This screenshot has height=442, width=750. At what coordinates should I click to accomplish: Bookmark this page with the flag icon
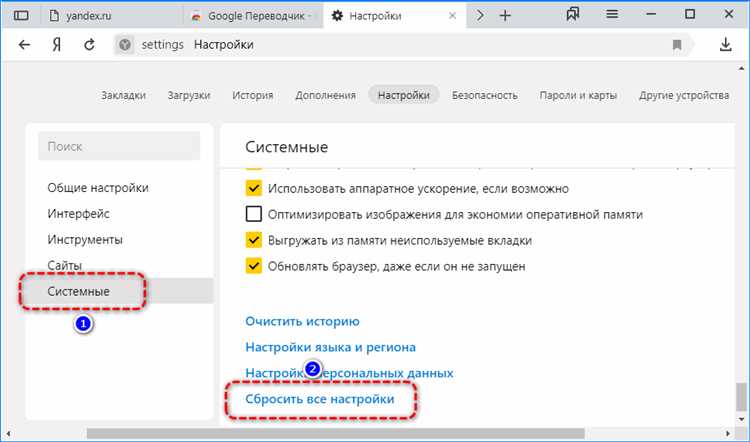point(677,45)
